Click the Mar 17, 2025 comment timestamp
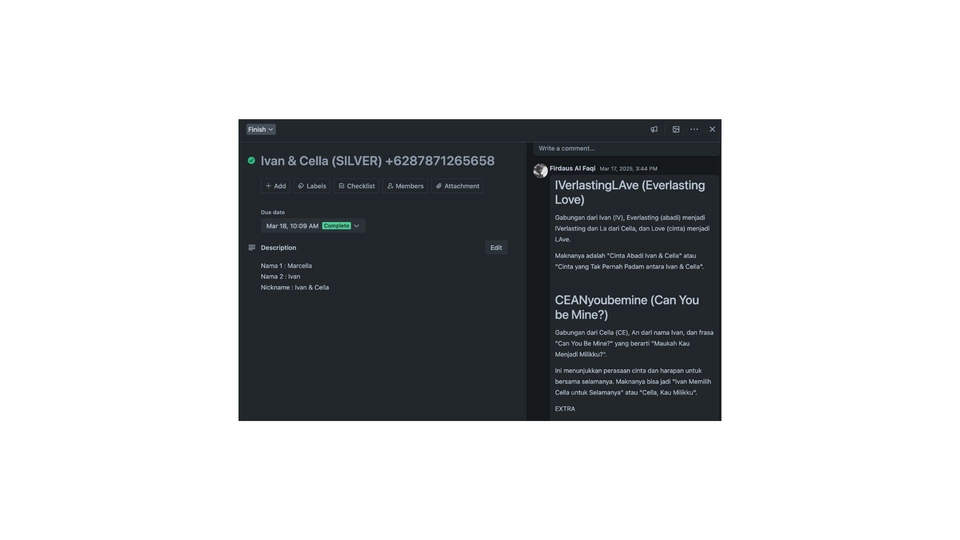 tap(628, 169)
